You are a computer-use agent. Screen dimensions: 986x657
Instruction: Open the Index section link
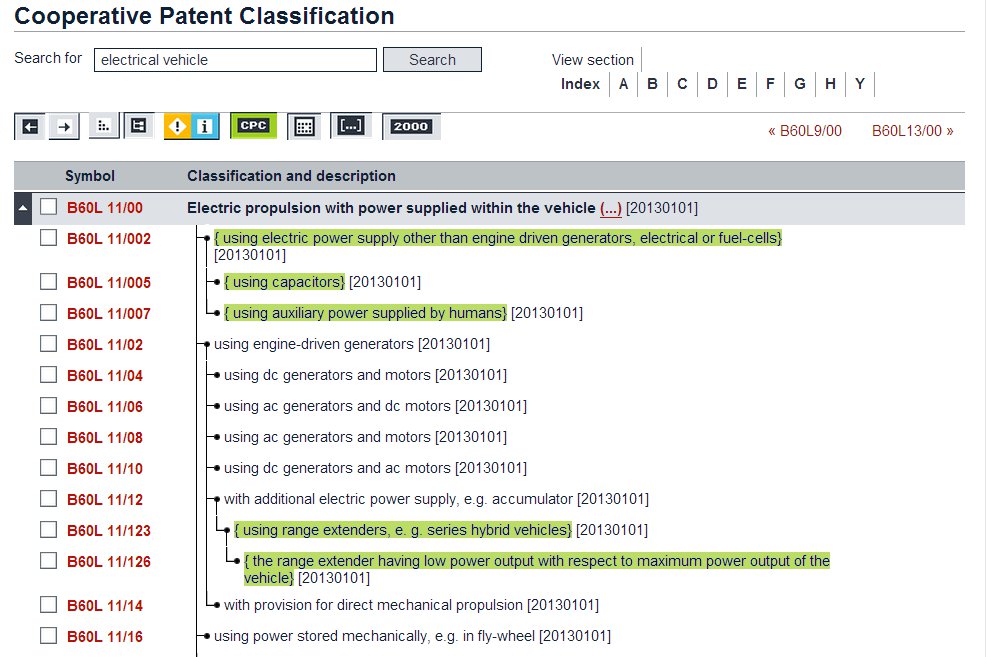tap(580, 84)
